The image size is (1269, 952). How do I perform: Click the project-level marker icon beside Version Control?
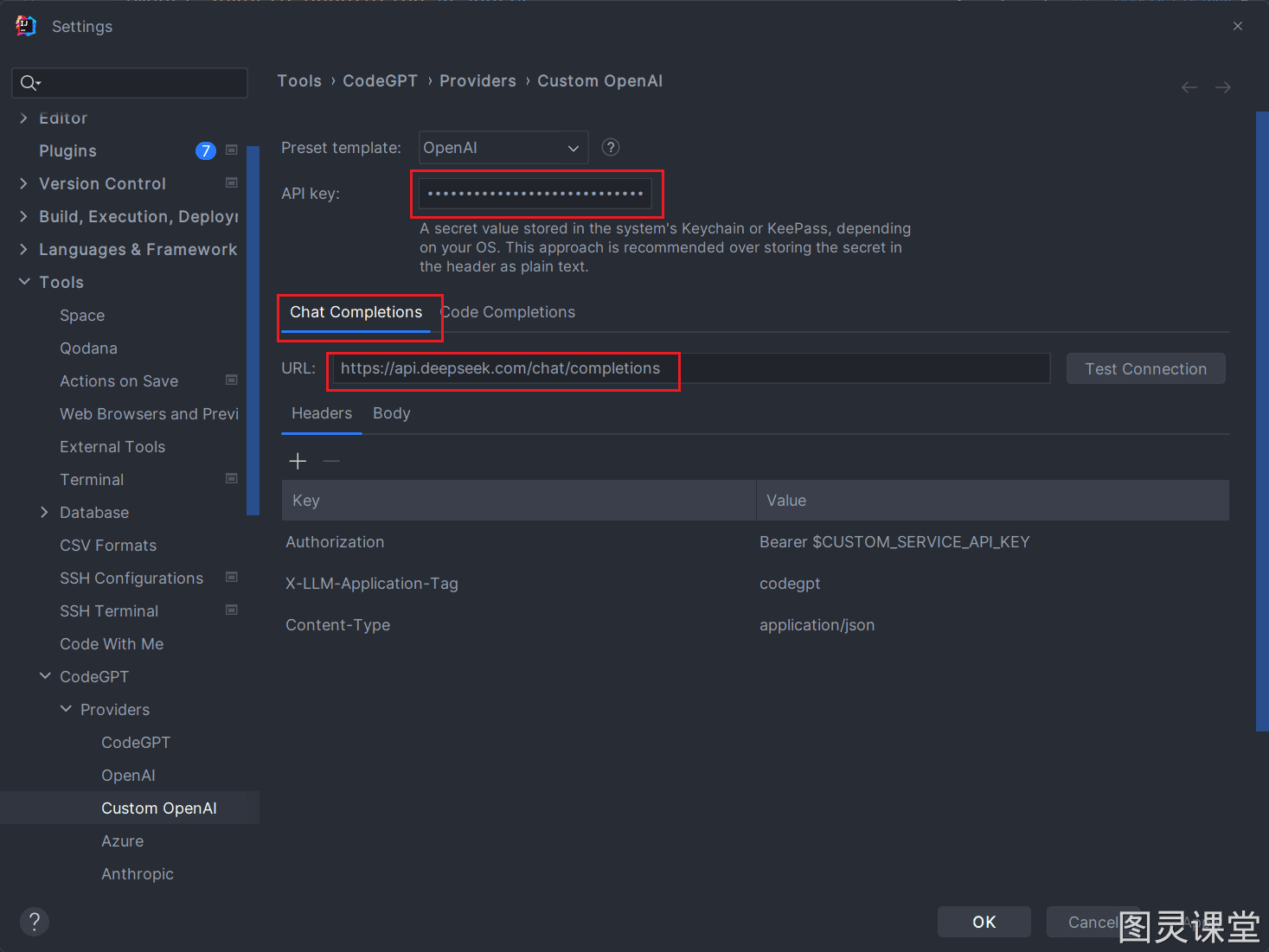click(x=232, y=182)
